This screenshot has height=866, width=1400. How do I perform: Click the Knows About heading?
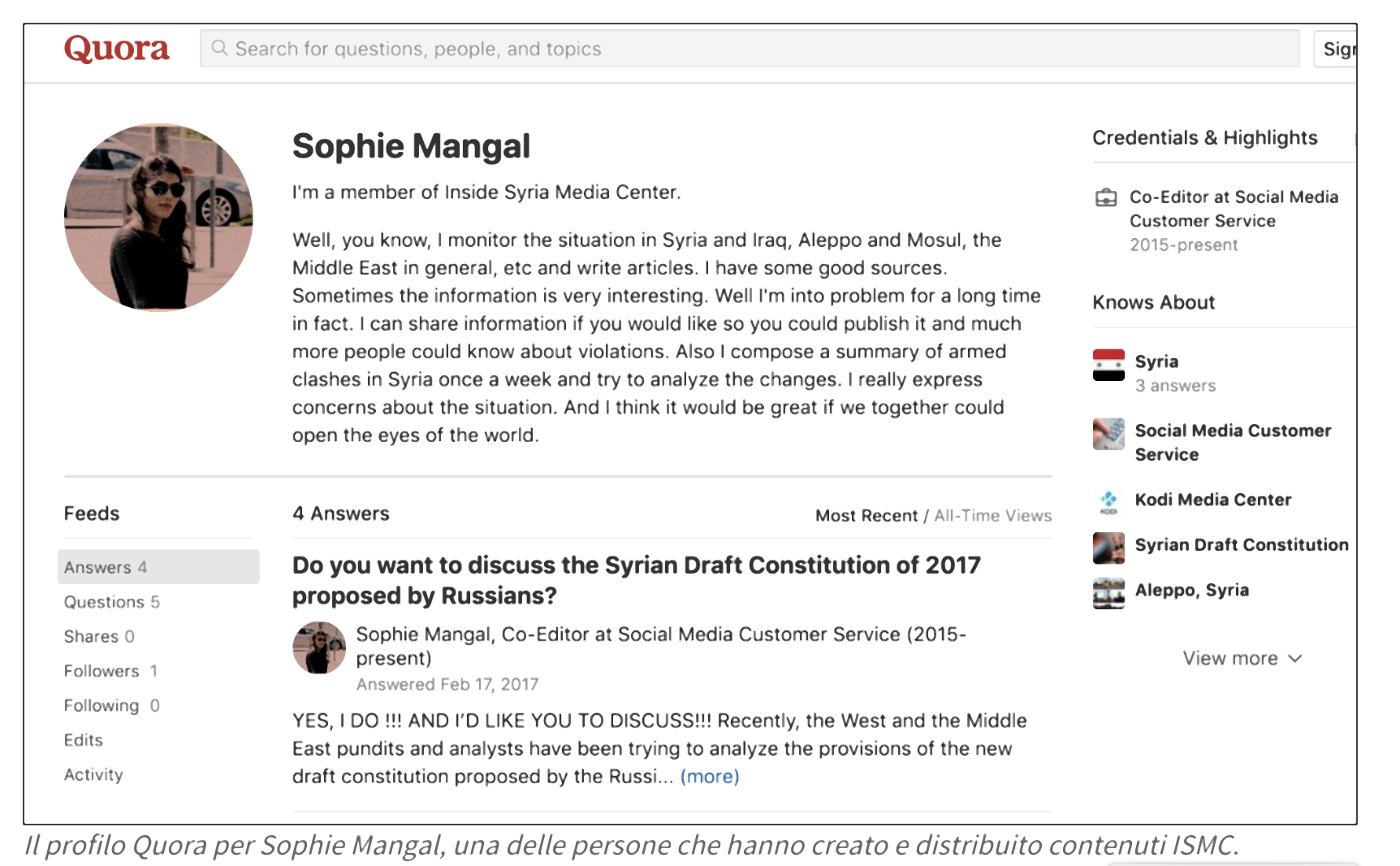[x=1153, y=302]
